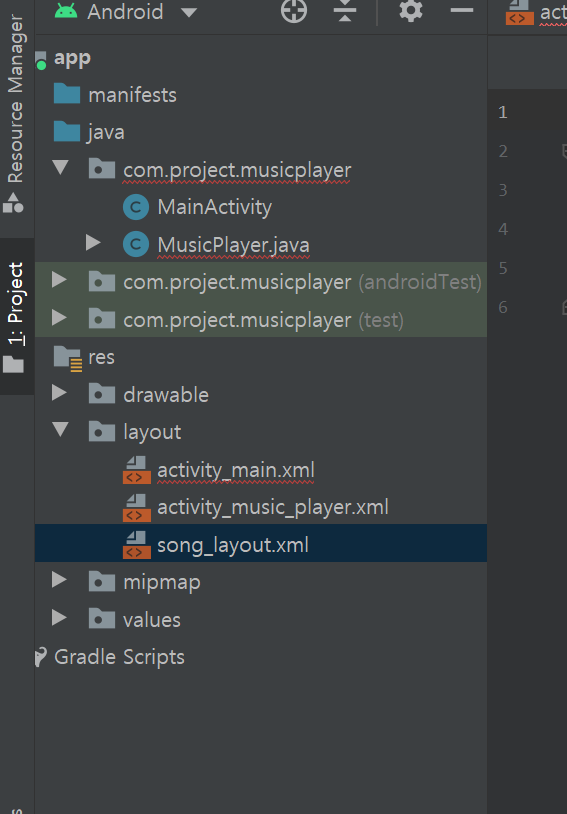Open the MainActivity class
This screenshot has height=814, width=567.
(x=214, y=207)
